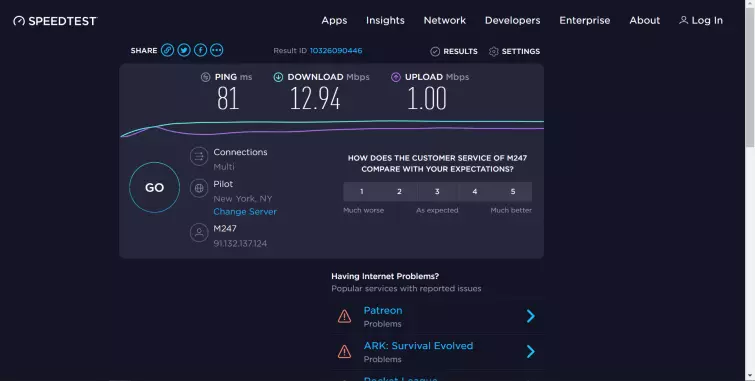Image resolution: width=755 pixels, height=381 pixels.
Task: Open the Insights menu
Action: coord(385,20)
